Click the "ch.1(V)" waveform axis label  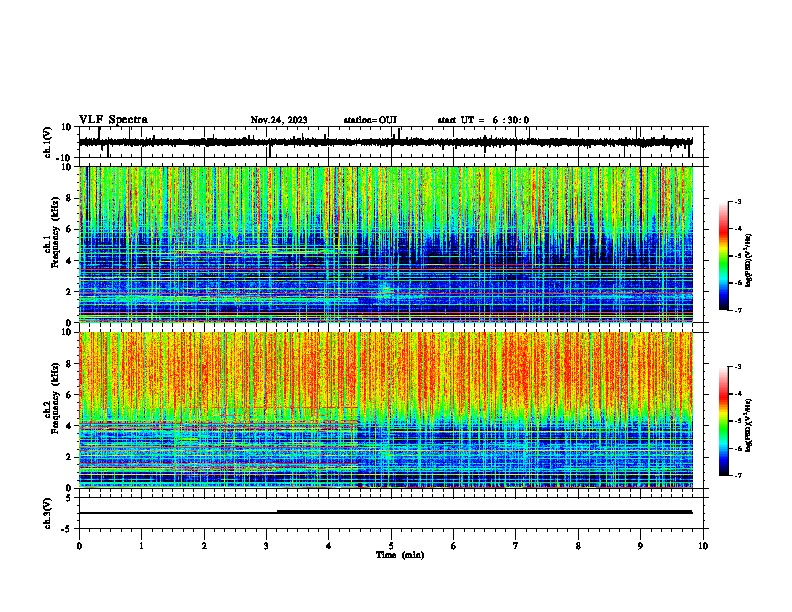point(47,142)
